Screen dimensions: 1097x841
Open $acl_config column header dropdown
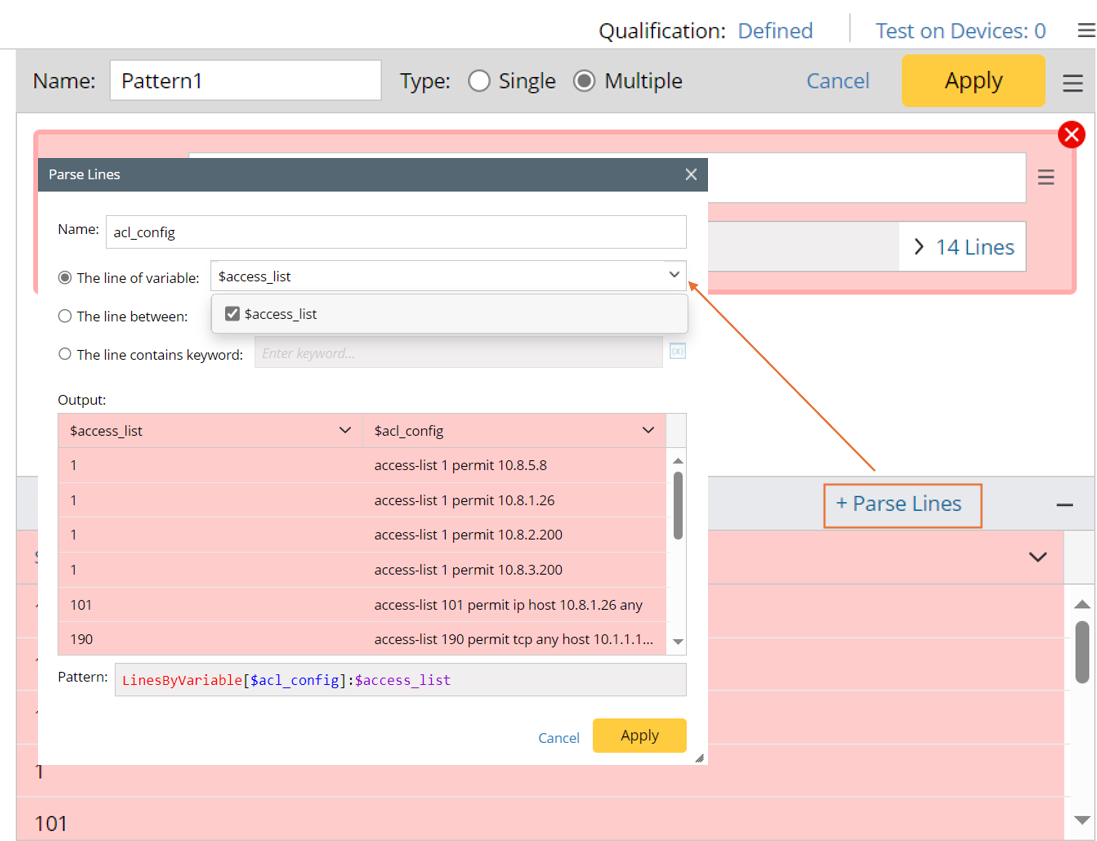coord(647,431)
